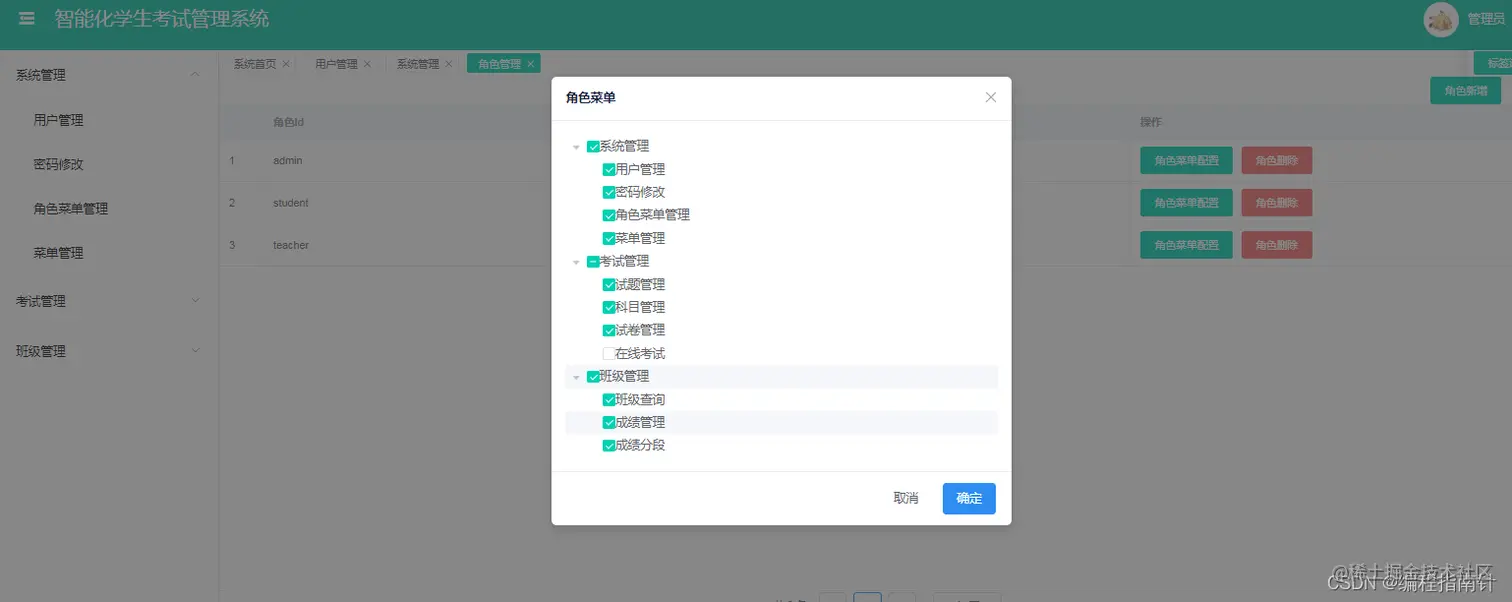Switch to the 系统管理 tab
The height and width of the screenshot is (602, 1512).
point(418,64)
